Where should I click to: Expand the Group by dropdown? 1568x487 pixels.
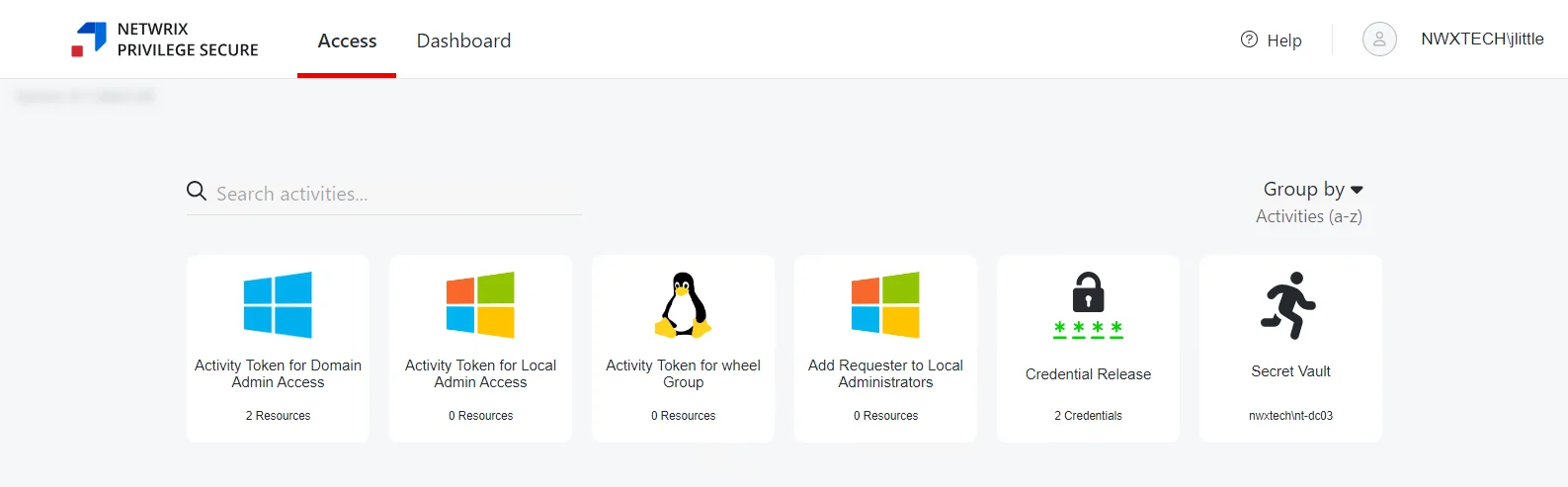coord(1313,189)
